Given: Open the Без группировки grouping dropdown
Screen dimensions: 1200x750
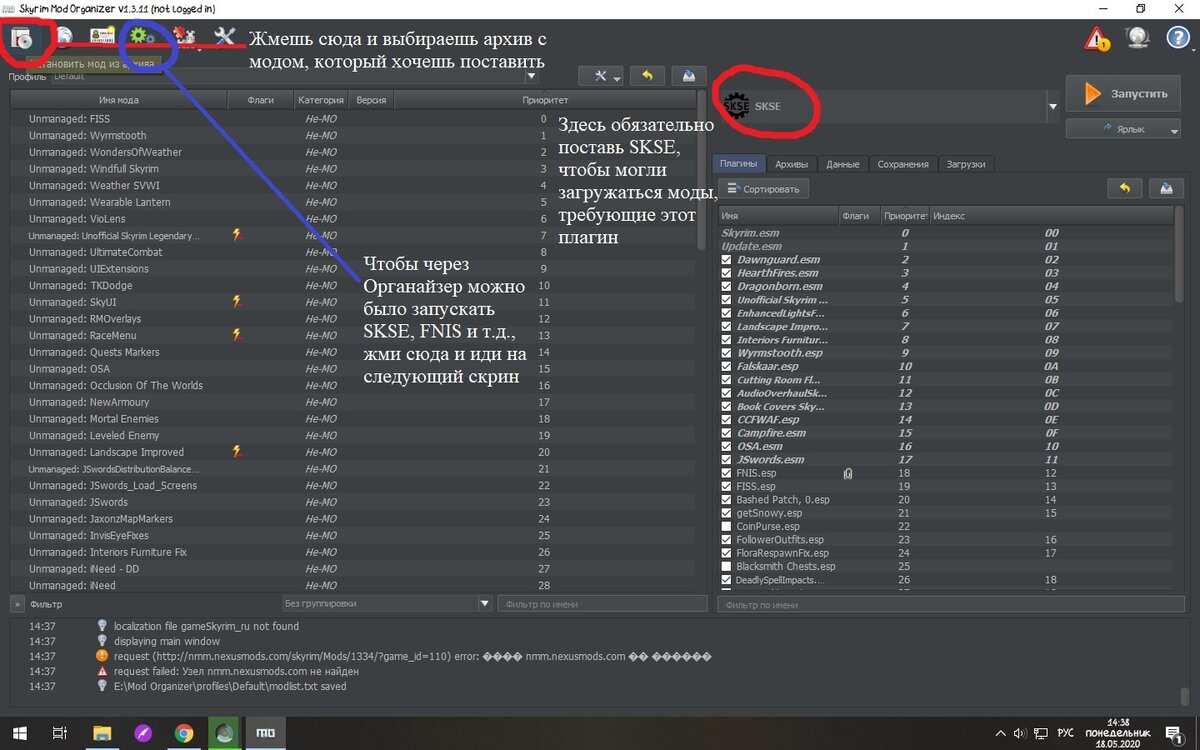Looking at the screenshot, I should coord(387,604).
